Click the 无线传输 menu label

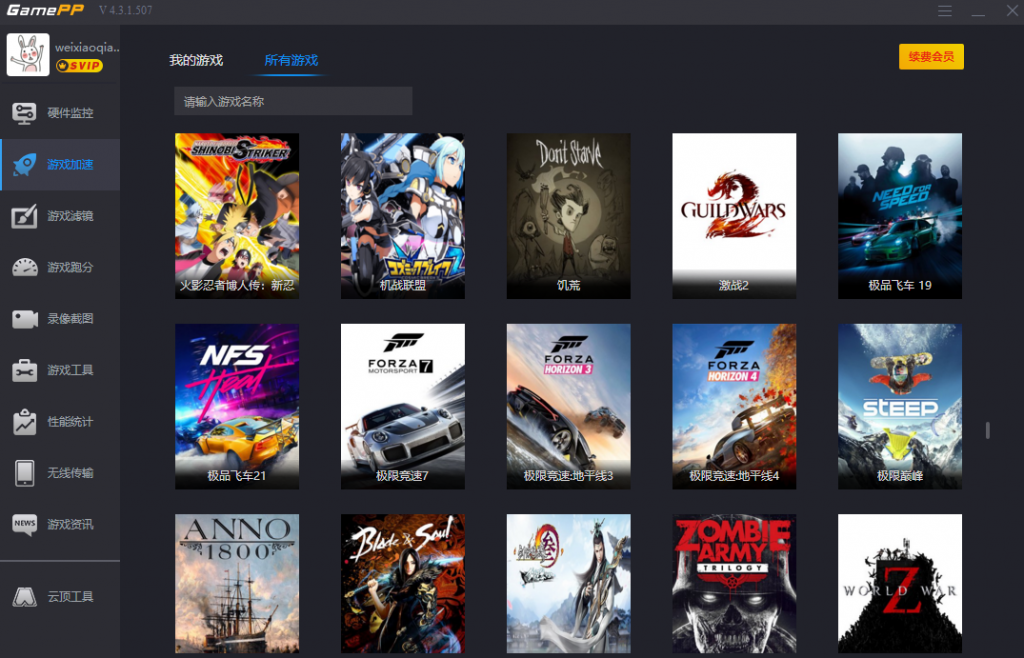[70, 473]
